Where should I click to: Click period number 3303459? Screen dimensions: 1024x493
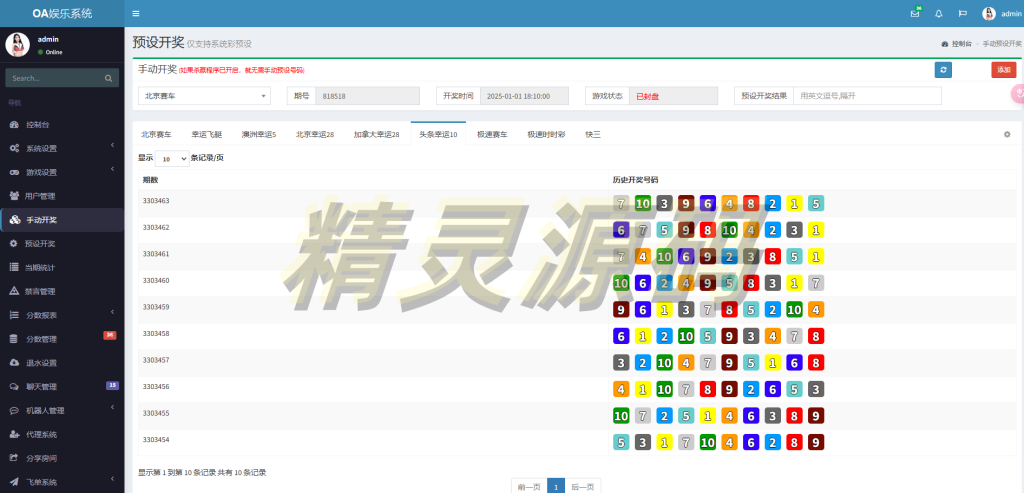(156, 307)
